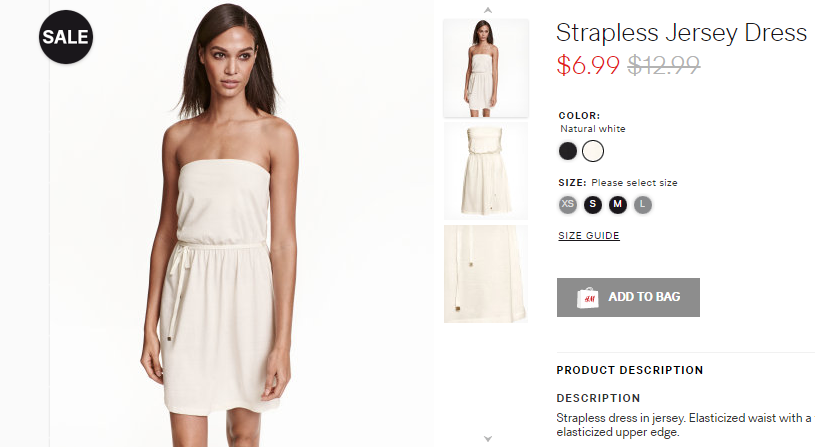Click the Add to Bag button
Image resolution: width=815 pixels, height=447 pixels.
pos(628,297)
